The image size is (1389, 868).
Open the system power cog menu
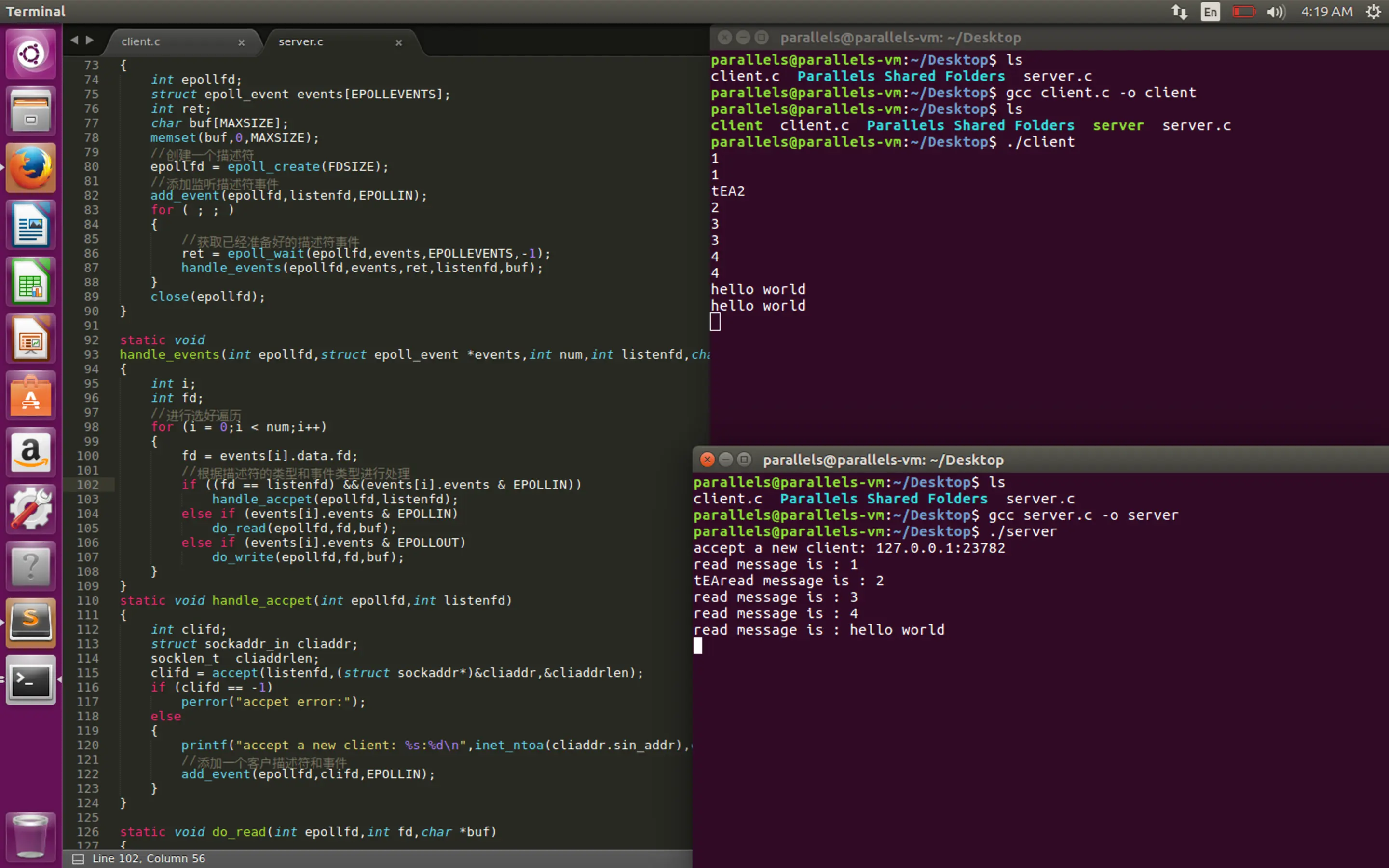pyautogui.click(x=1373, y=12)
